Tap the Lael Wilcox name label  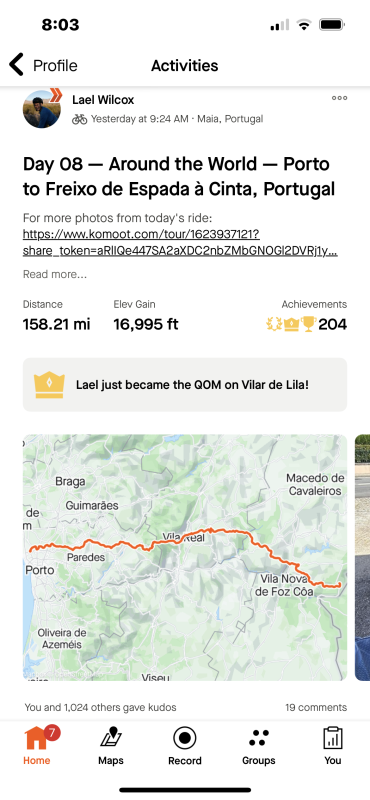[x=103, y=99]
